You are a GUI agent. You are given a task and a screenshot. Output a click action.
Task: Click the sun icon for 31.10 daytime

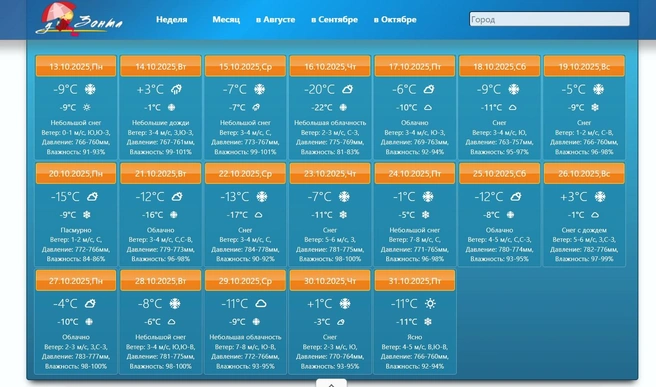(x=430, y=304)
